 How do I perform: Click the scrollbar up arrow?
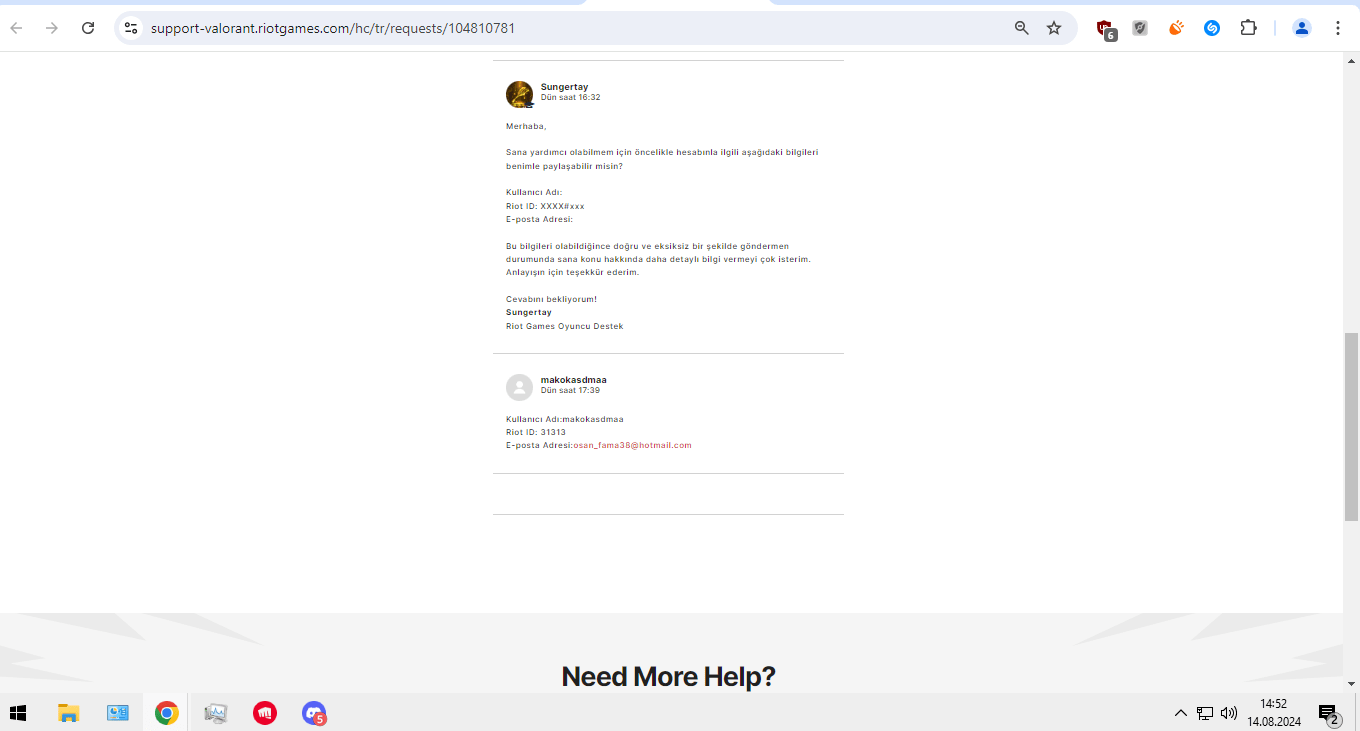[1351, 59]
